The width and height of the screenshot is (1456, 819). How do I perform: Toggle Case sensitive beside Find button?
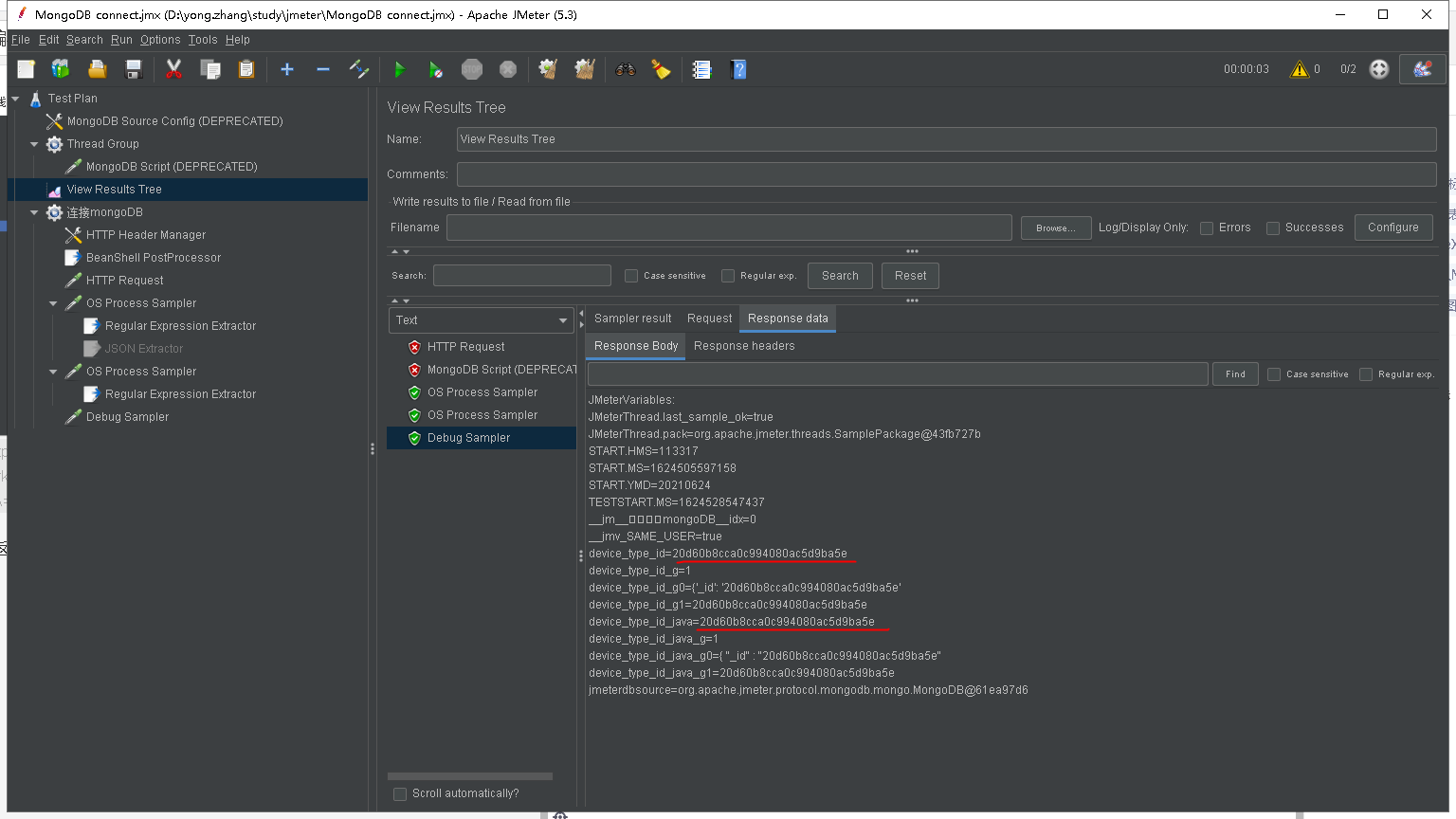tap(1274, 374)
